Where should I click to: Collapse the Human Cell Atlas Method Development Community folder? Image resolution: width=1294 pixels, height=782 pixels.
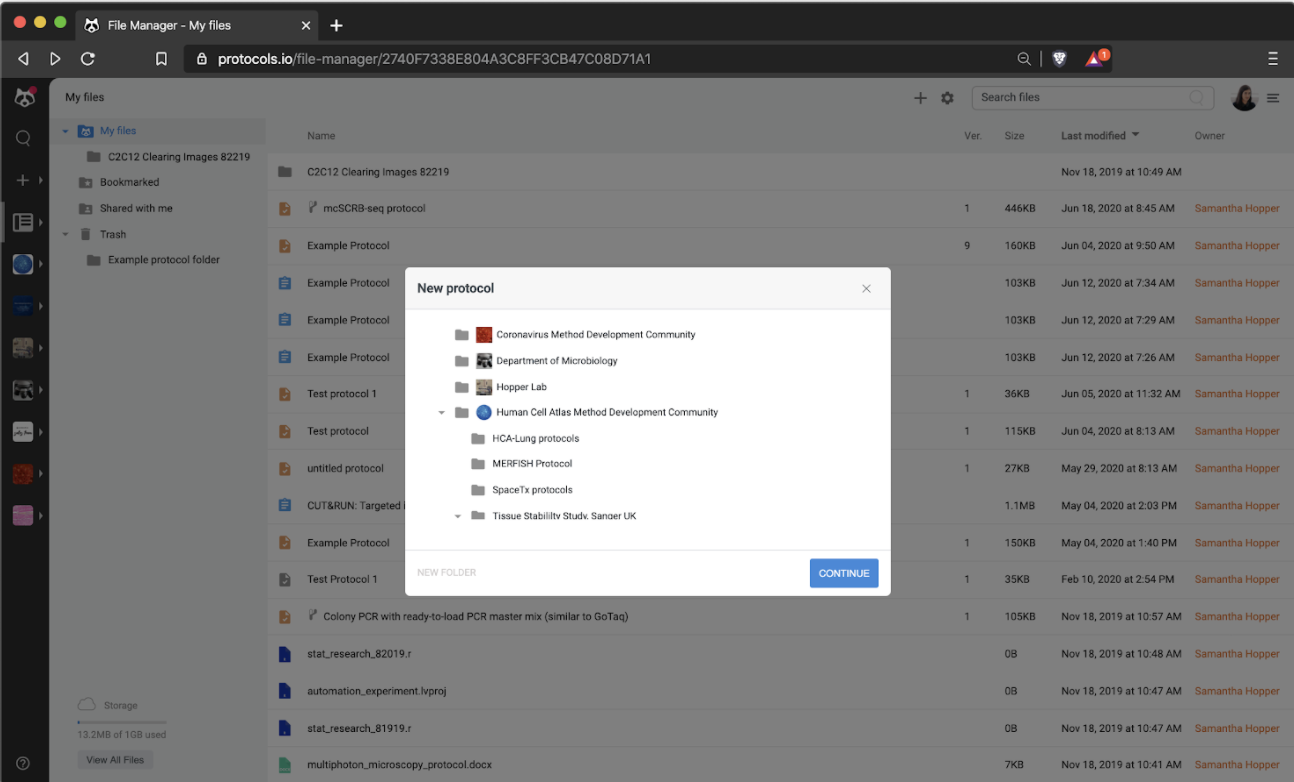click(x=442, y=412)
